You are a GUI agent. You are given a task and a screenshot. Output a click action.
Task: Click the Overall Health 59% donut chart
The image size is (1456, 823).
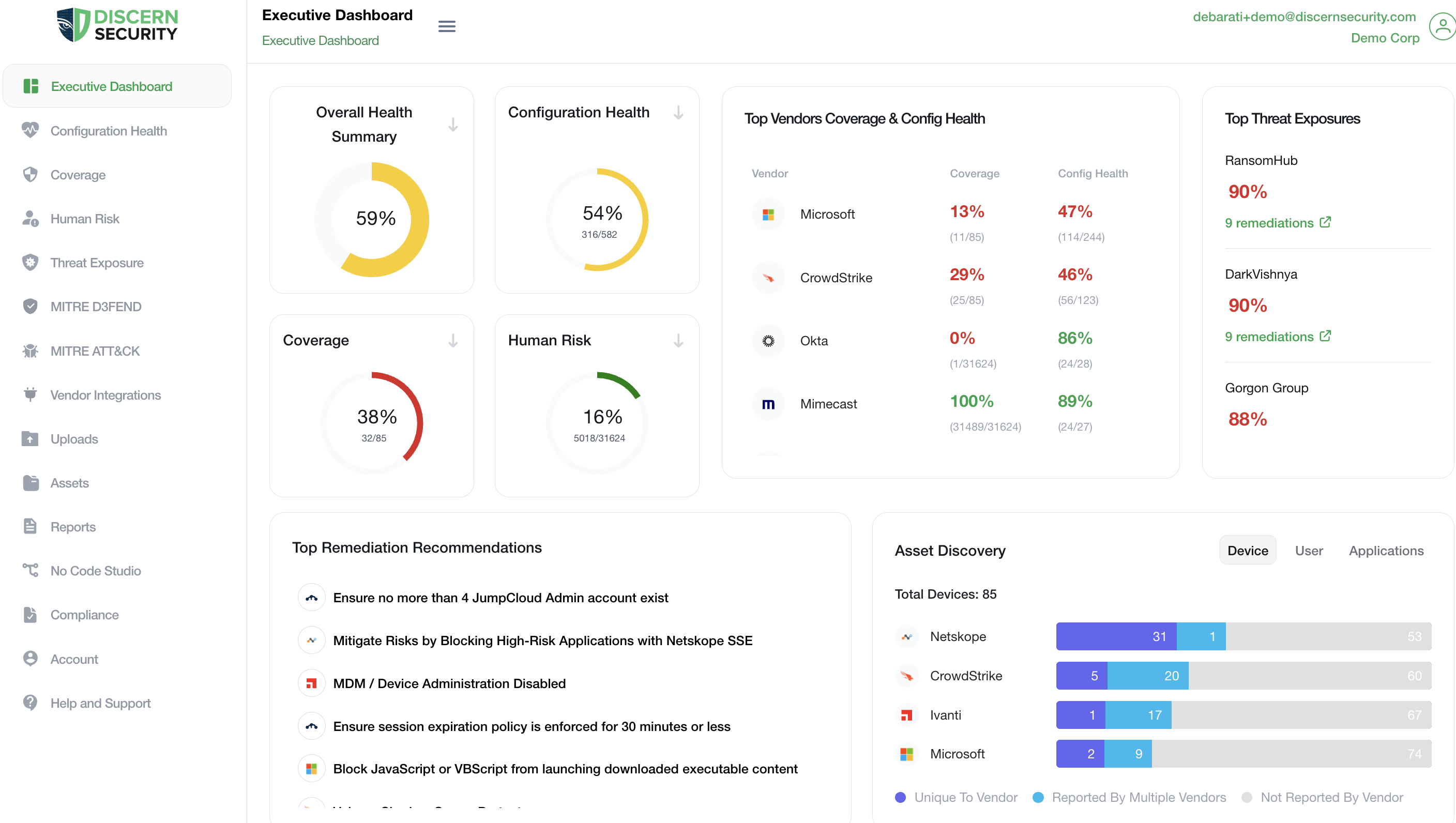tap(372, 219)
